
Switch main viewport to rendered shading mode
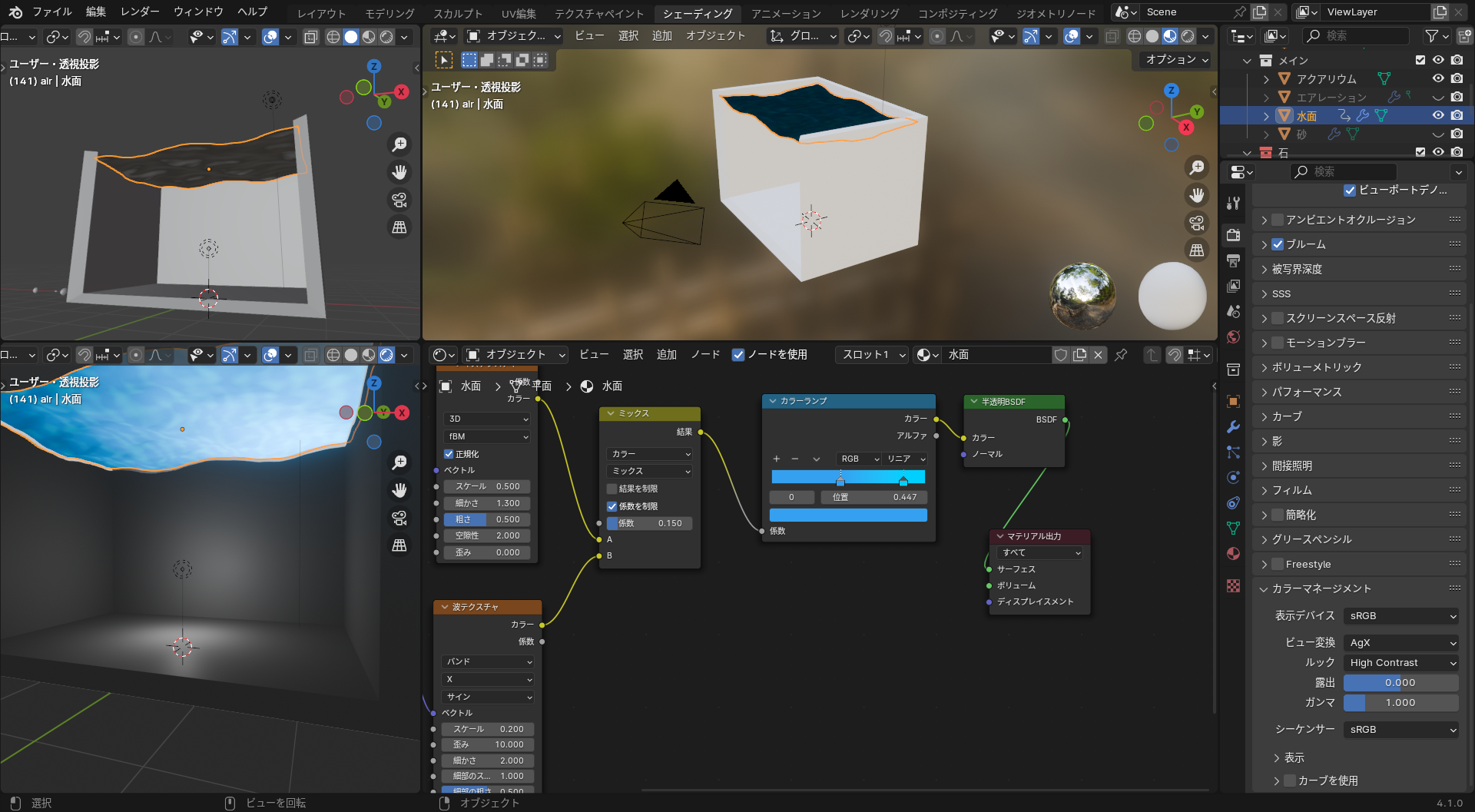[1188, 36]
